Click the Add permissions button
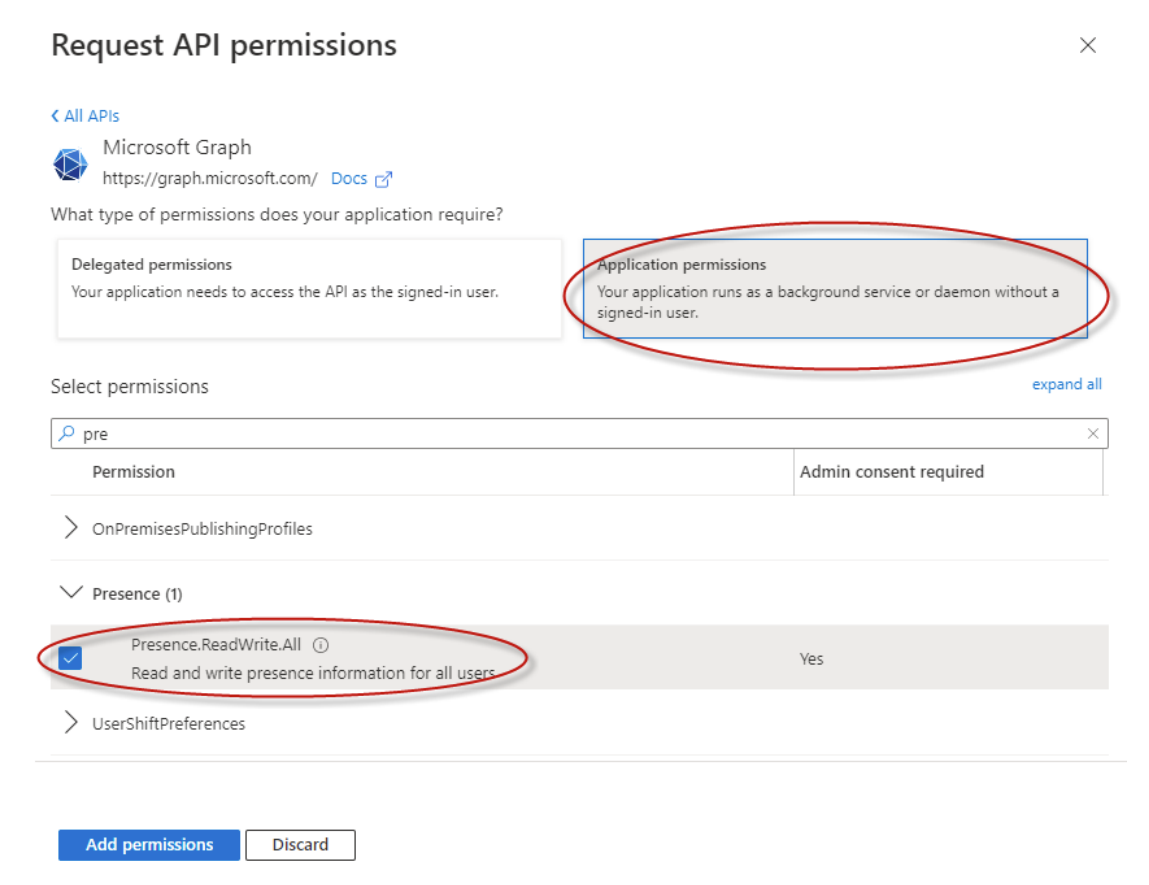This screenshot has height=885, width=1149. [149, 845]
